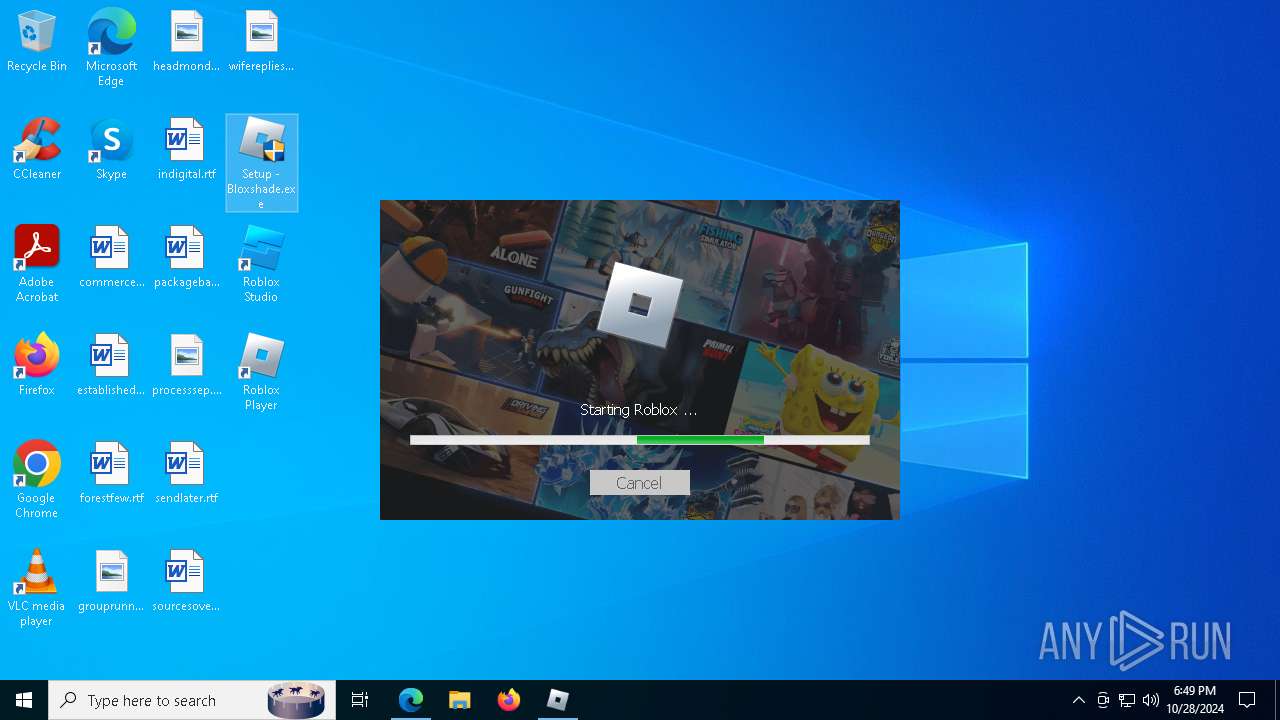Image resolution: width=1280 pixels, height=720 pixels.
Task: Open File Explorer from the taskbar
Action: tap(460, 700)
